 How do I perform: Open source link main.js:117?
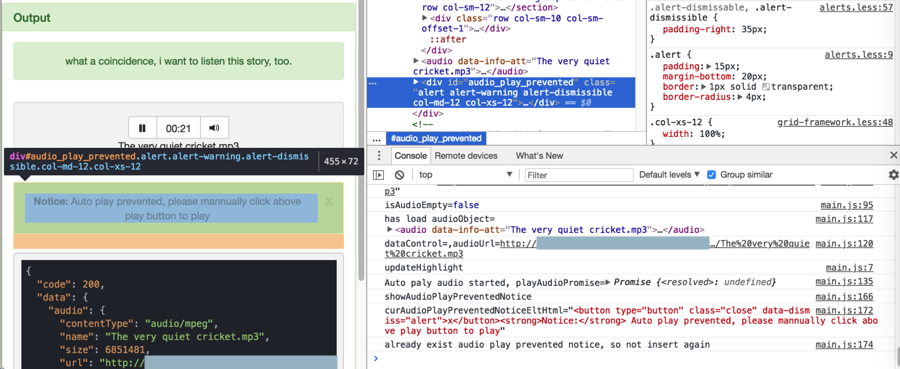[844, 219]
